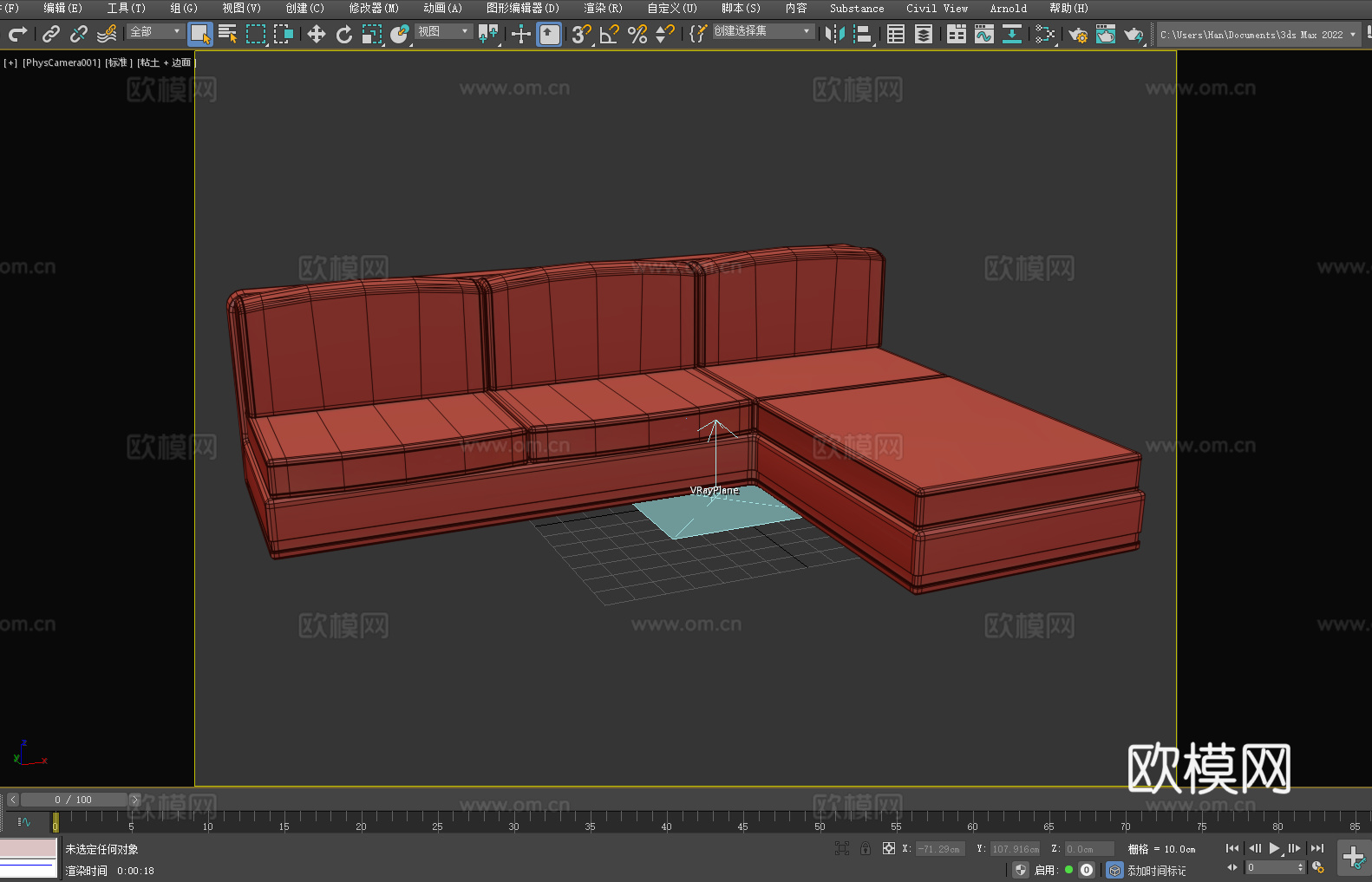Click the Unlink Selection icon
This screenshot has height=882, width=1372.
tap(79, 34)
